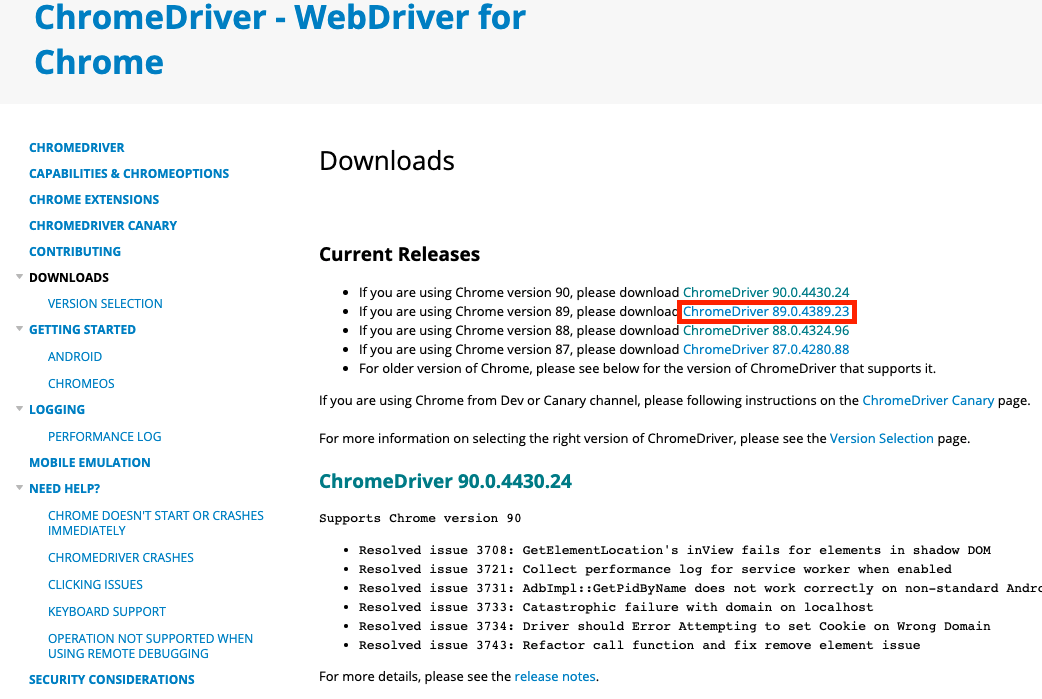Select DOWNLOADS in the sidebar
The image size is (1042, 699).
tap(69, 277)
